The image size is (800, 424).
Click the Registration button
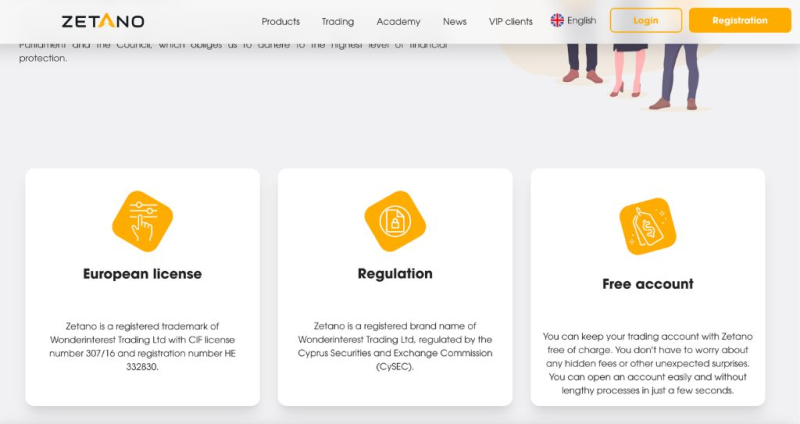coord(740,20)
